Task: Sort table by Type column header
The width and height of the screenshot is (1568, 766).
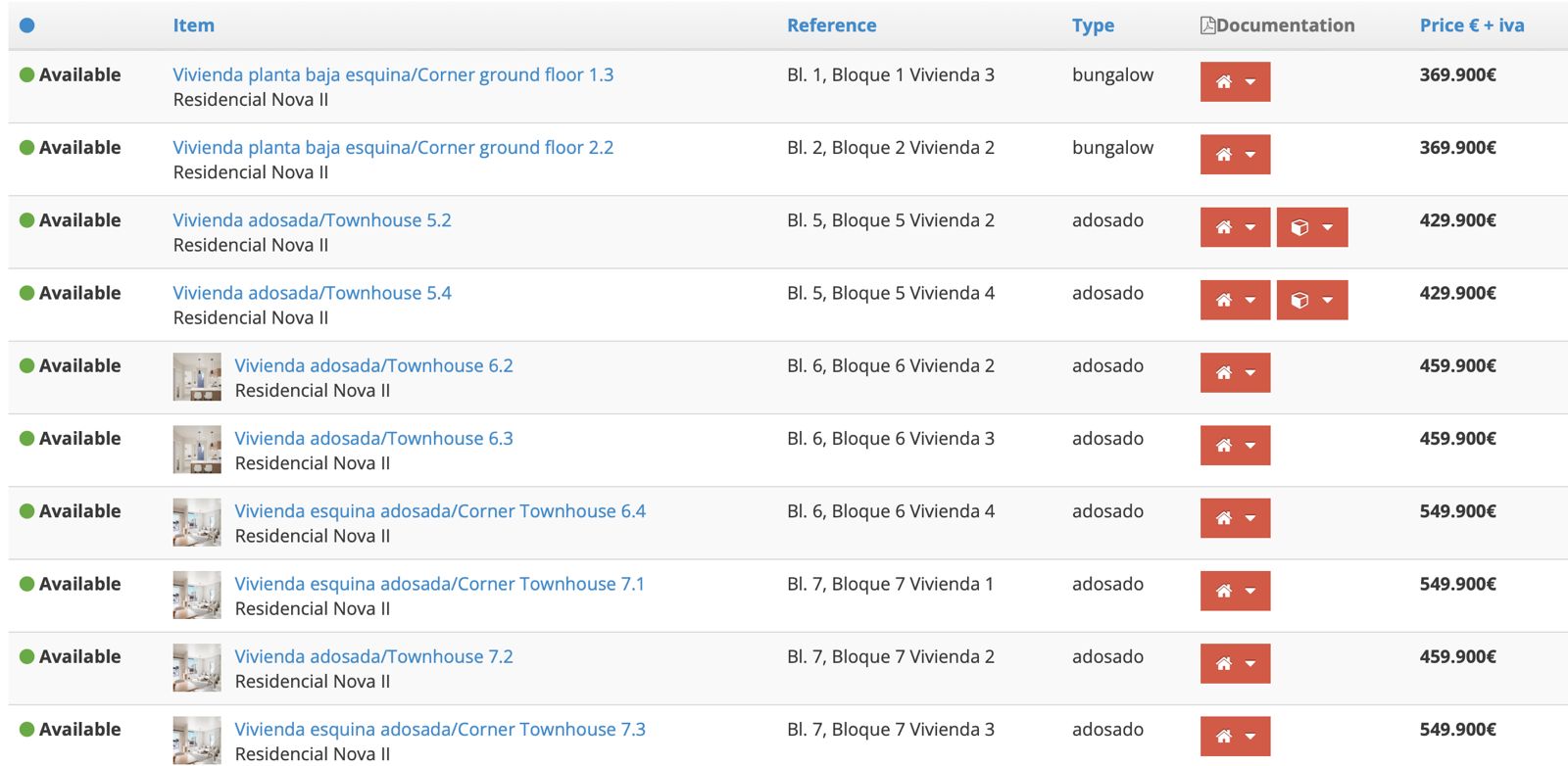Action: pos(1093,25)
